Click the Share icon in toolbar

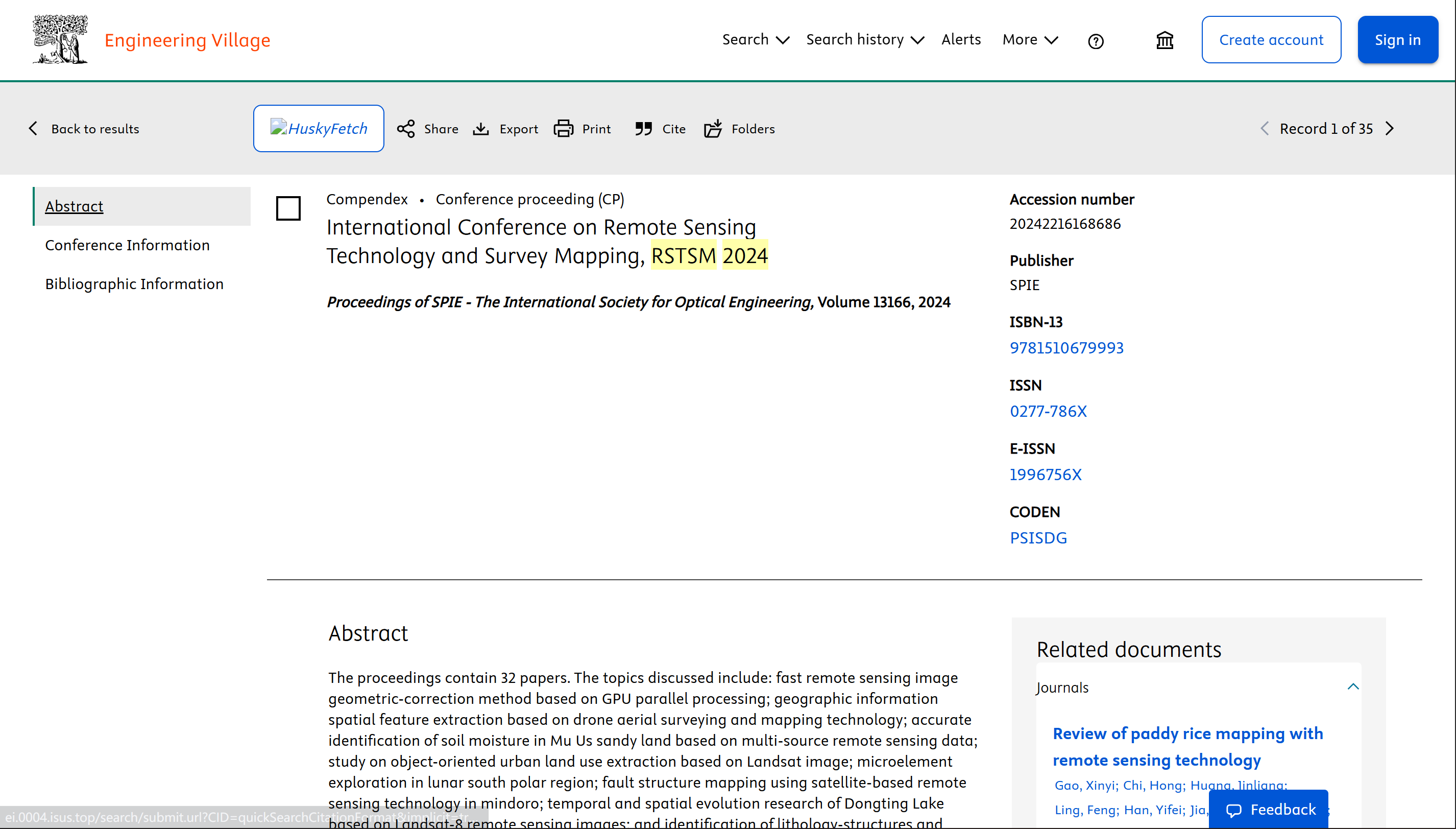click(x=406, y=129)
